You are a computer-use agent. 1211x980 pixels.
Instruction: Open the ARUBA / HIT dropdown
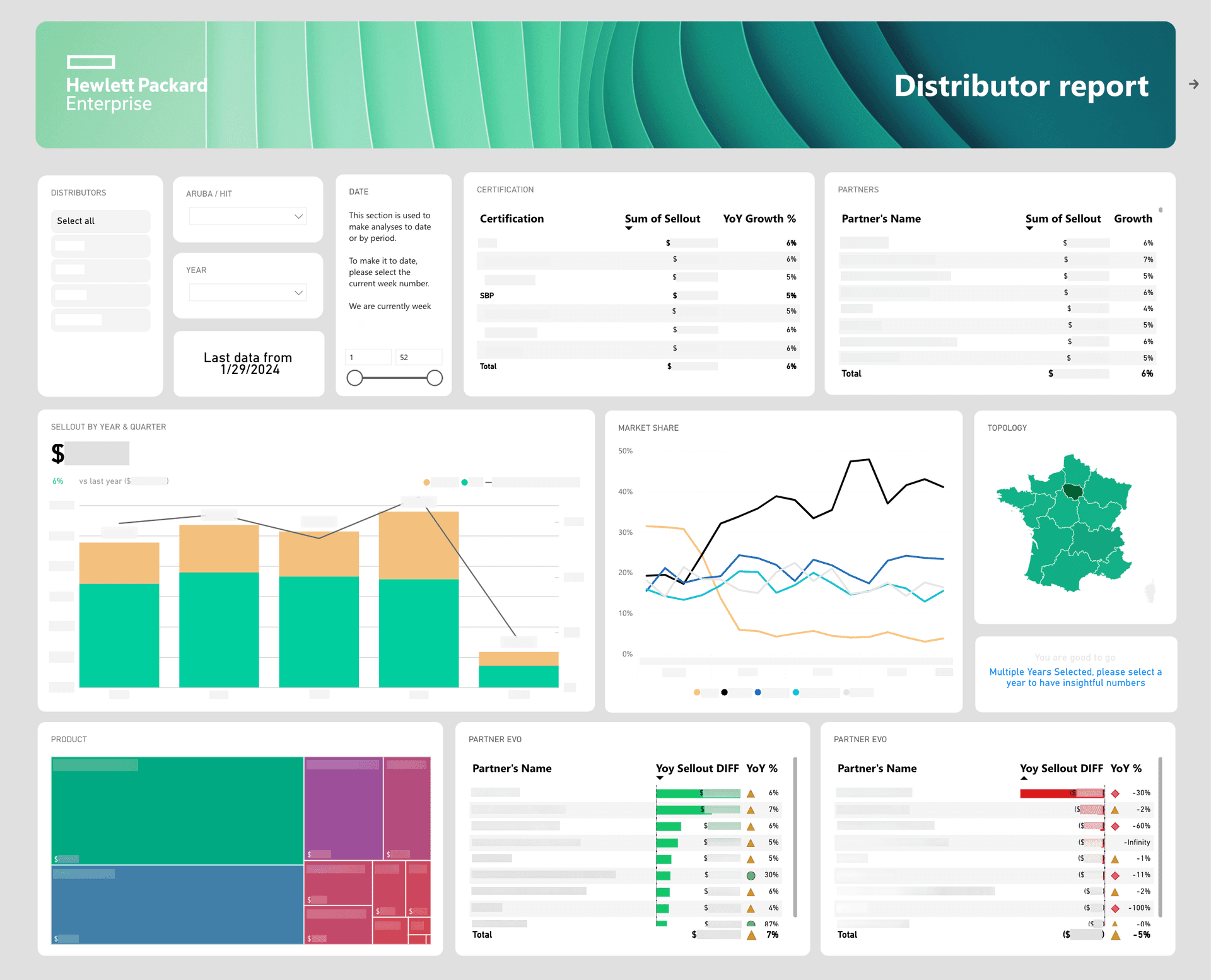click(248, 216)
